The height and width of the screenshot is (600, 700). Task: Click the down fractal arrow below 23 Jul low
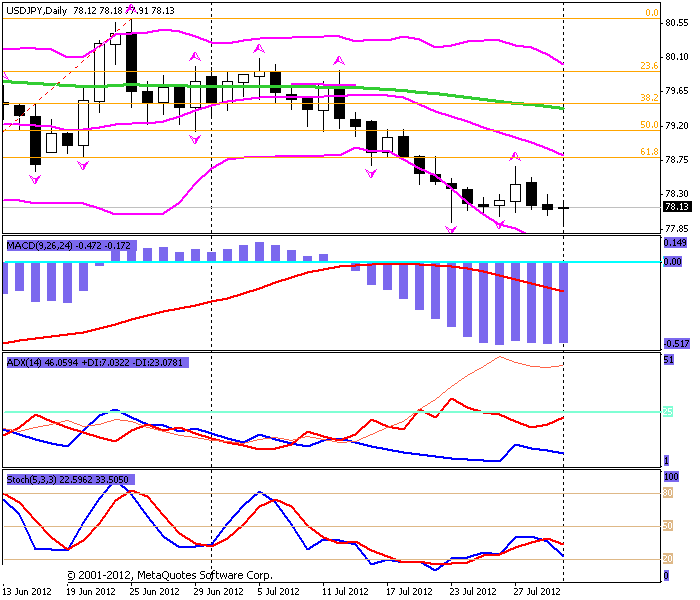pos(451,229)
